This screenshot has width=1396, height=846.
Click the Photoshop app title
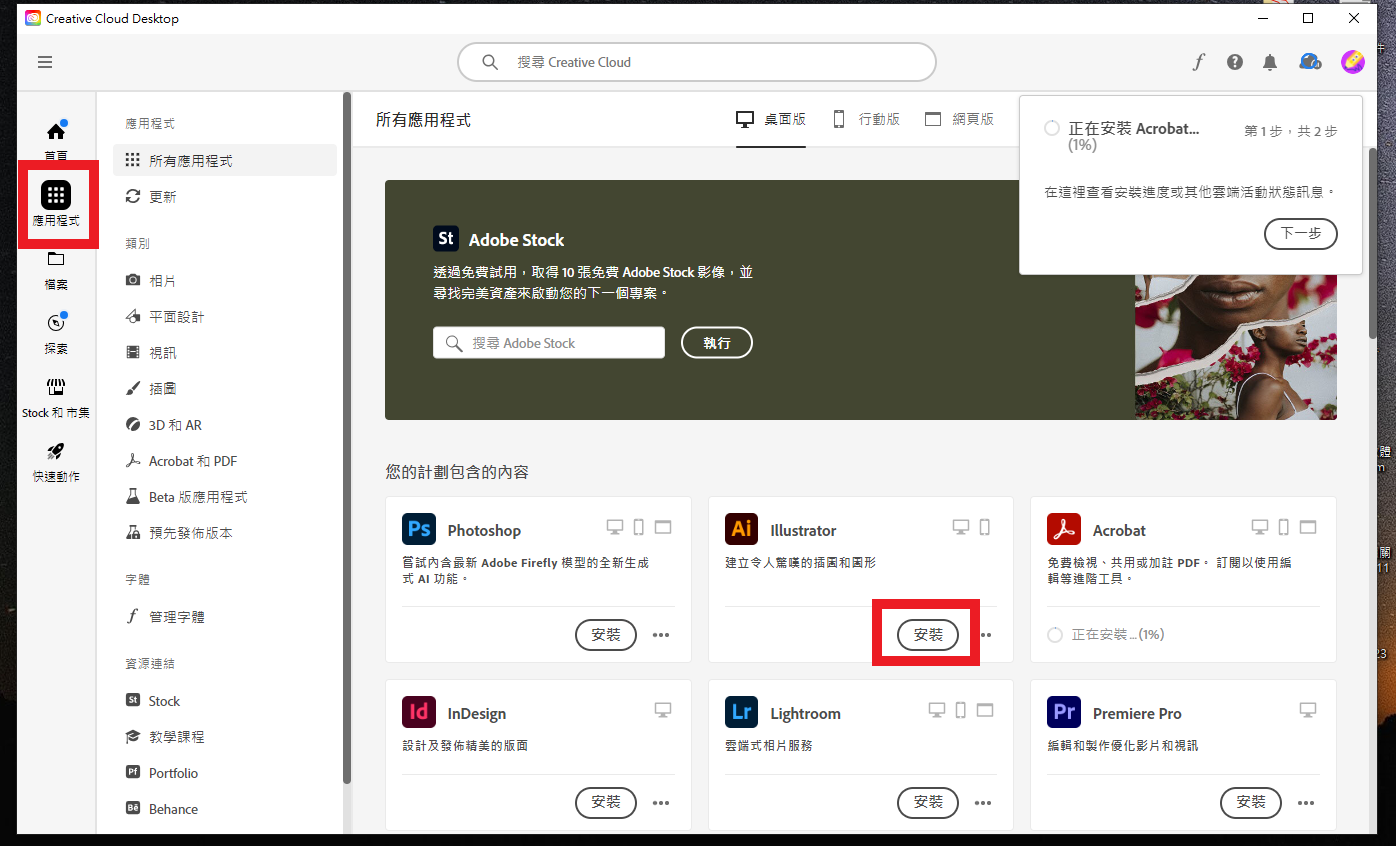tap(484, 530)
